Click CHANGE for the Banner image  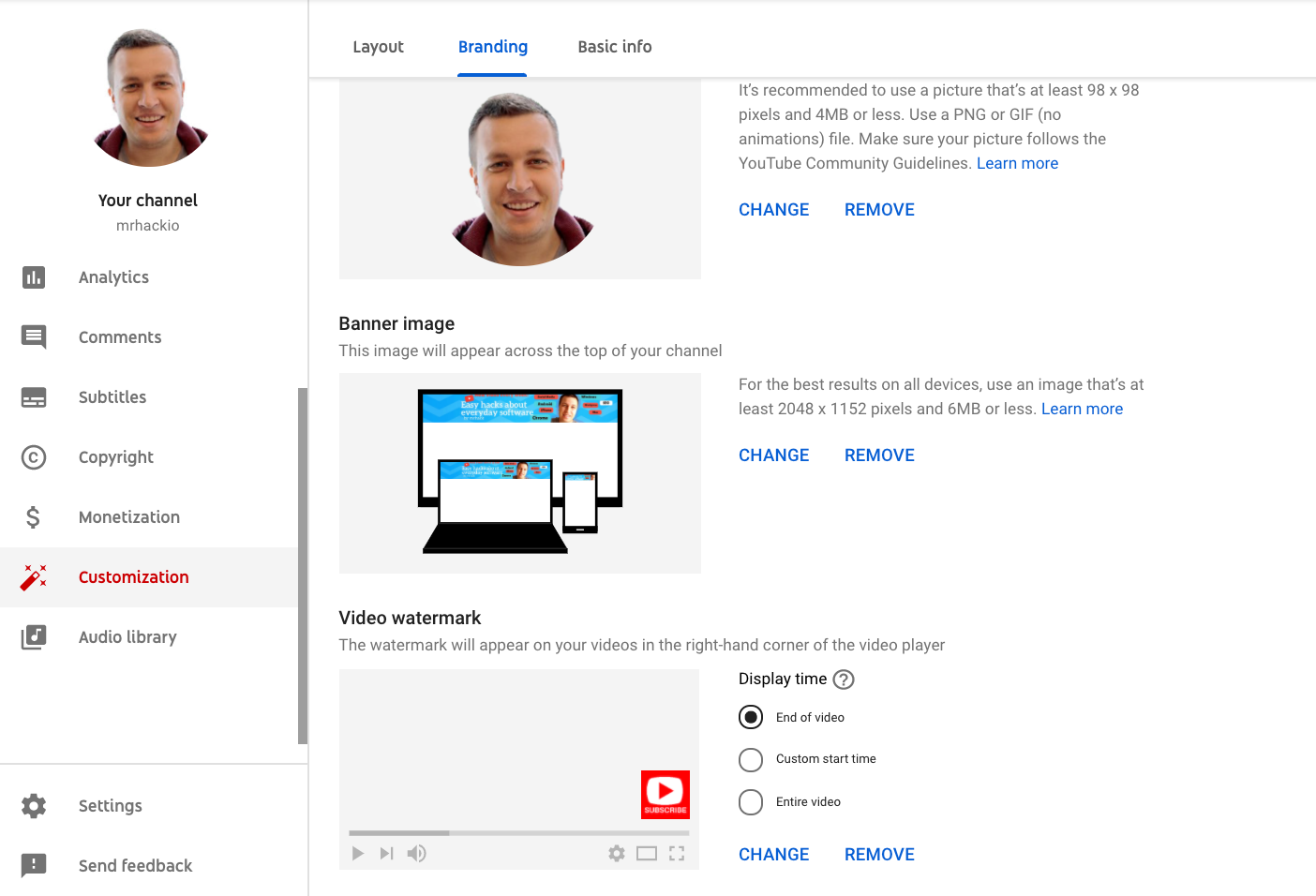[773, 455]
